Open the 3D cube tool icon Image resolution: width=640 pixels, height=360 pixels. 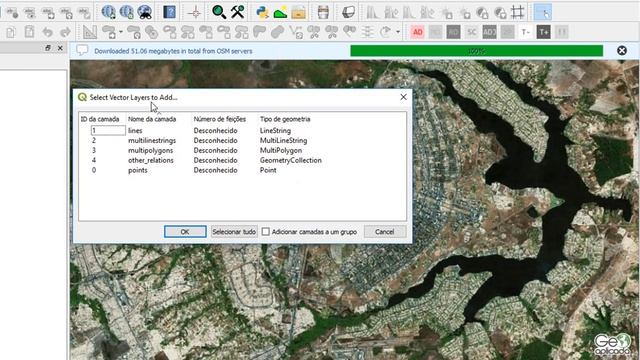(x=348, y=12)
